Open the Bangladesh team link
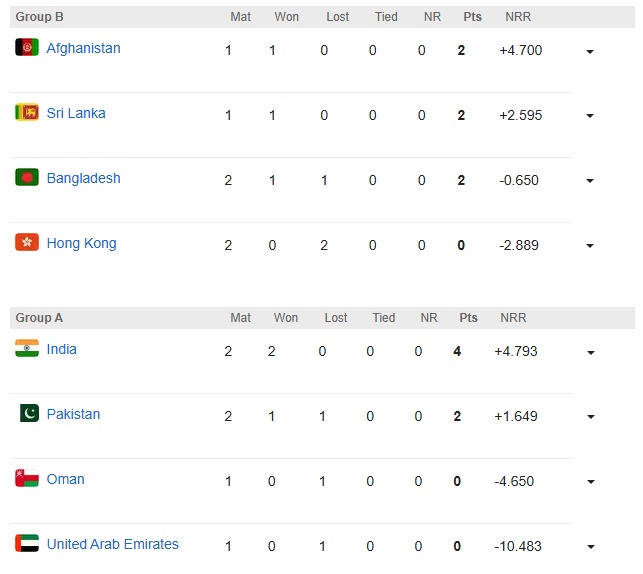The image size is (643, 574). pyautogui.click(x=83, y=178)
